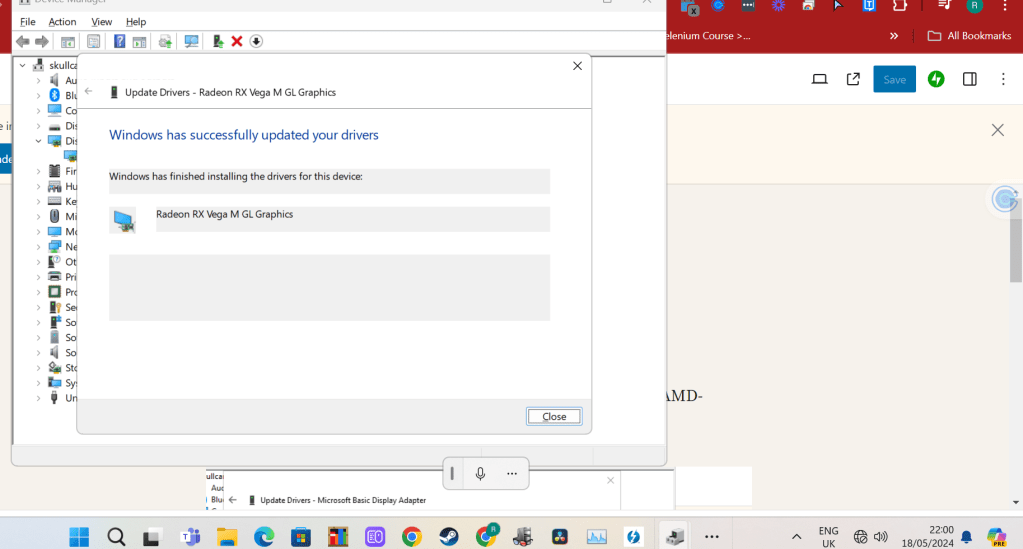Click the back arrow in Update Drivers dialog header
The width and height of the screenshot is (1023, 549).
[x=89, y=91]
